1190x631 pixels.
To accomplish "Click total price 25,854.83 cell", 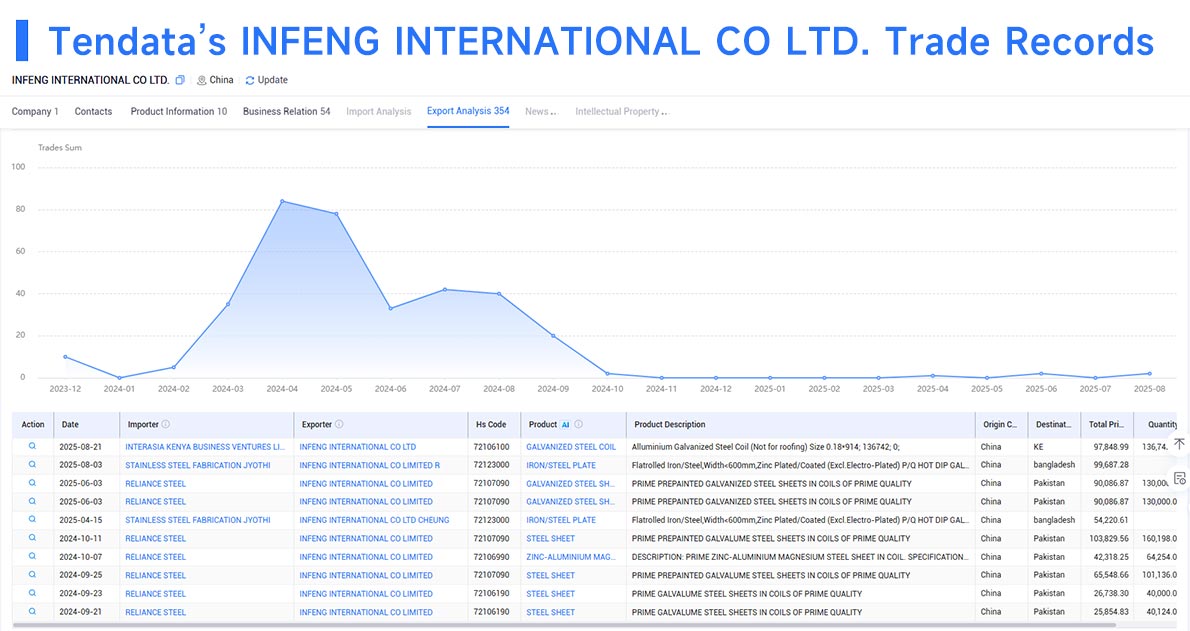I will (x=1111, y=611).
